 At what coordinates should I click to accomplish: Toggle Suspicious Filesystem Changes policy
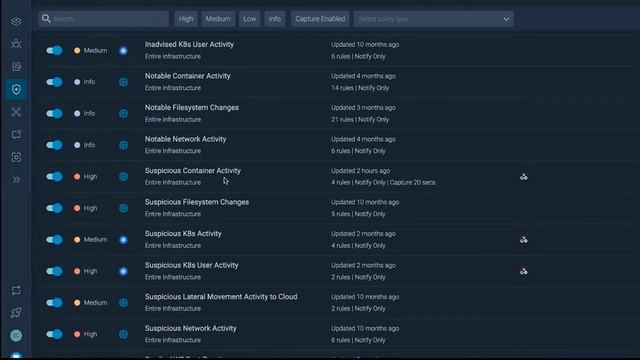coord(54,208)
